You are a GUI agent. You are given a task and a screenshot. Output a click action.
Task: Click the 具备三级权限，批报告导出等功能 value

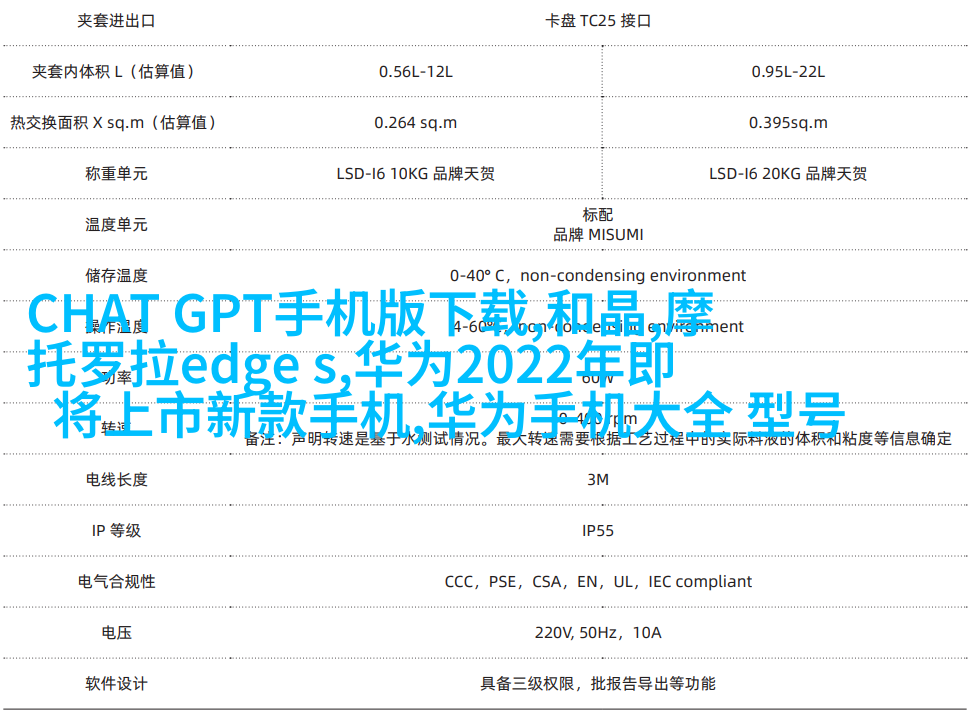[x=598, y=683]
